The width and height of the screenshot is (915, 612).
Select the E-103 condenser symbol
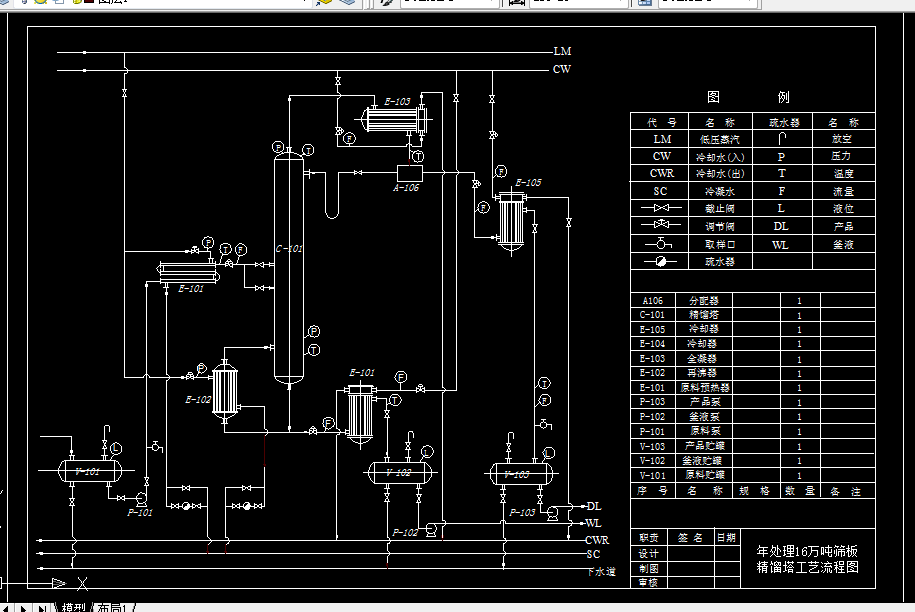click(x=394, y=121)
